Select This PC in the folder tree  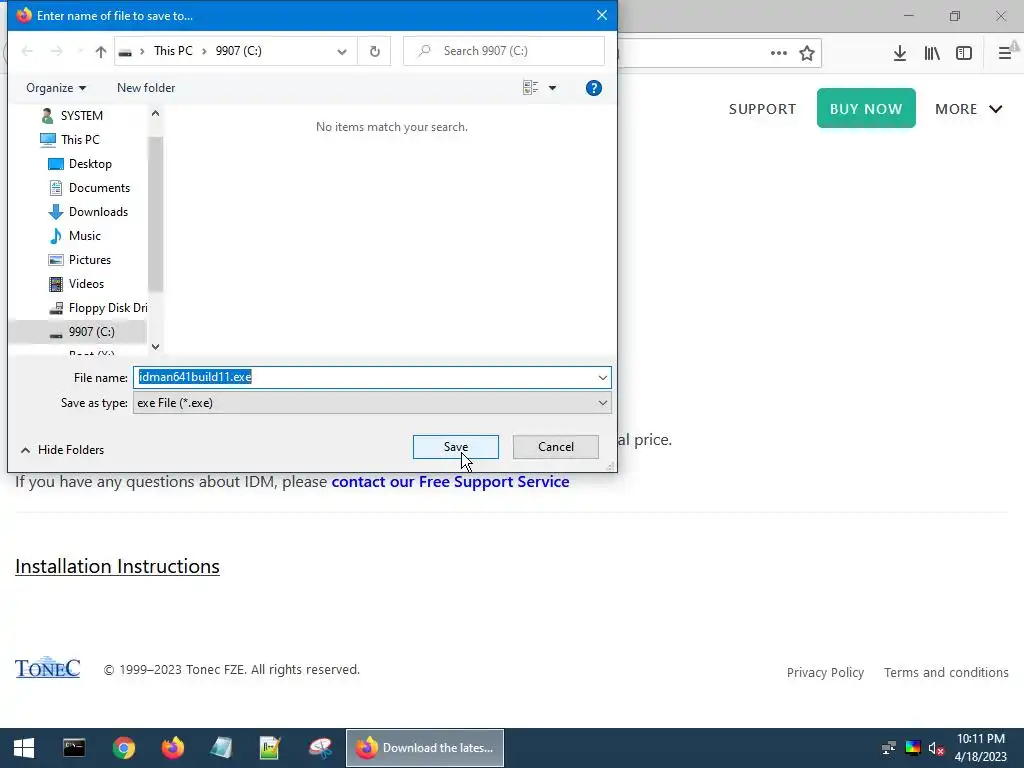(x=80, y=140)
